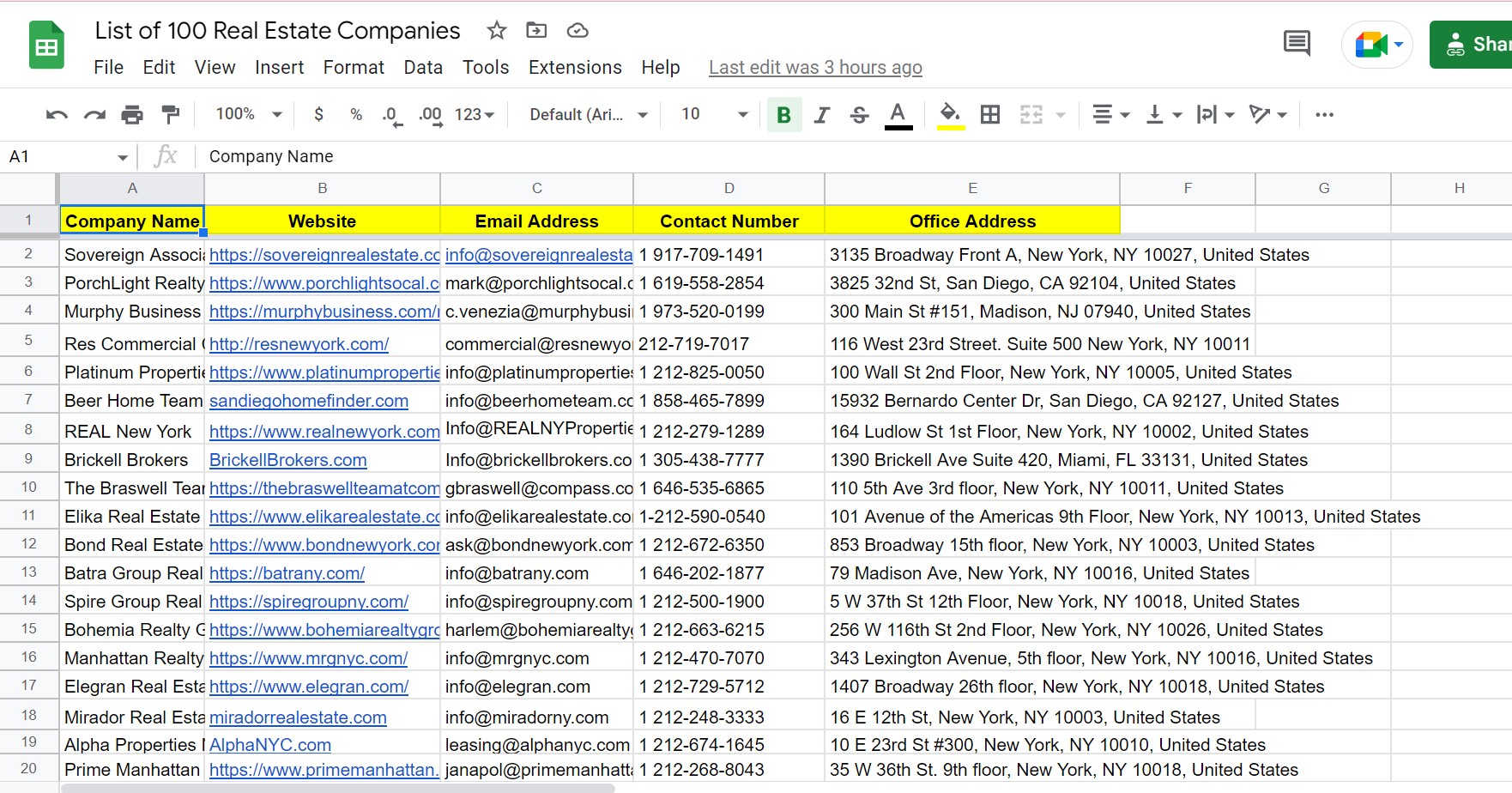Open the miradorrealestate.com link
The height and width of the screenshot is (793, 1512).
[298, 717]
